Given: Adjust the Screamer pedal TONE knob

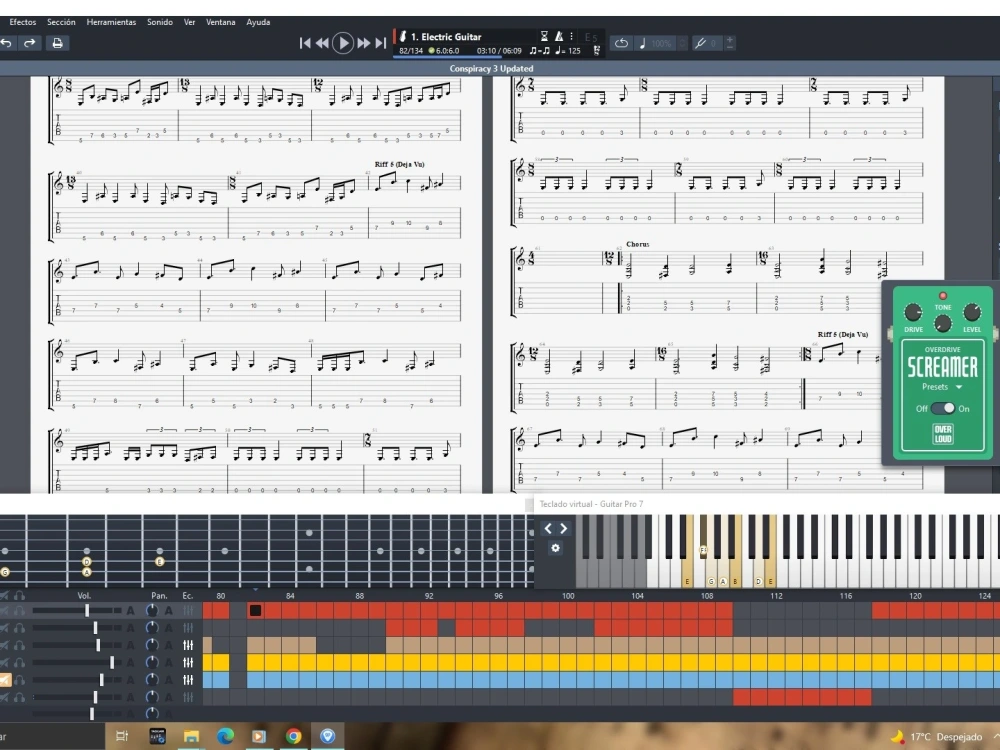Looking at the screenshot, I should 943,324.
